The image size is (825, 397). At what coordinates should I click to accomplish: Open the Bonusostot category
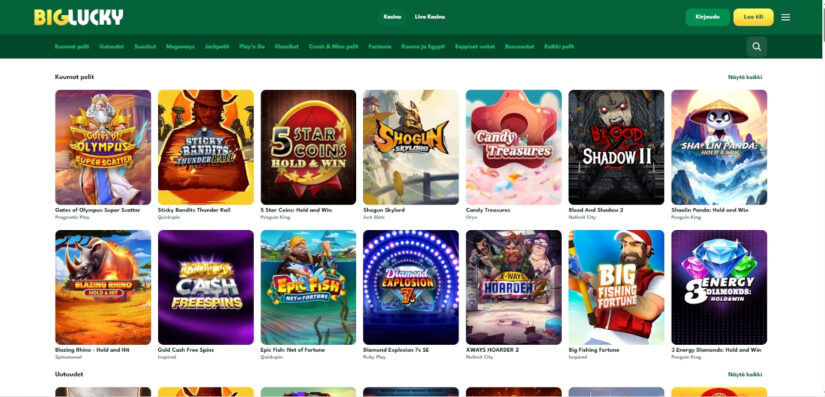tap(519, 46)
